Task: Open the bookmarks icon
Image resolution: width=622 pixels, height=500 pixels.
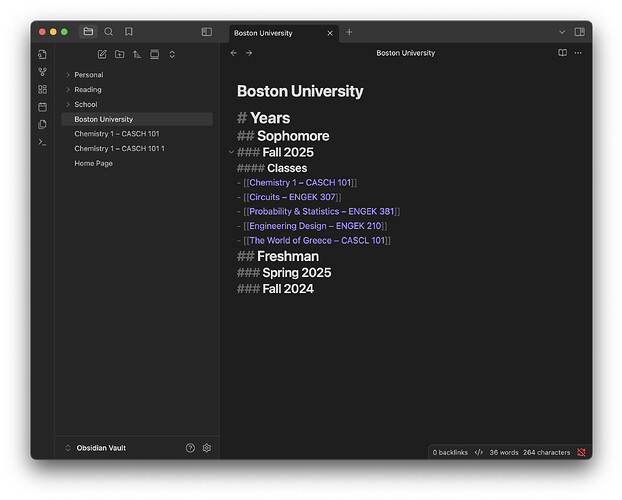Action: point(129,31)
